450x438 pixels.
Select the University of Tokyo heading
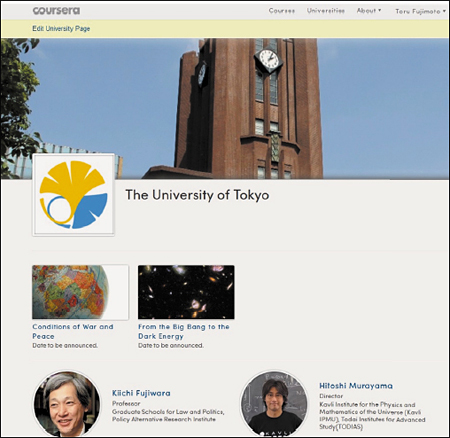[197, 195]
